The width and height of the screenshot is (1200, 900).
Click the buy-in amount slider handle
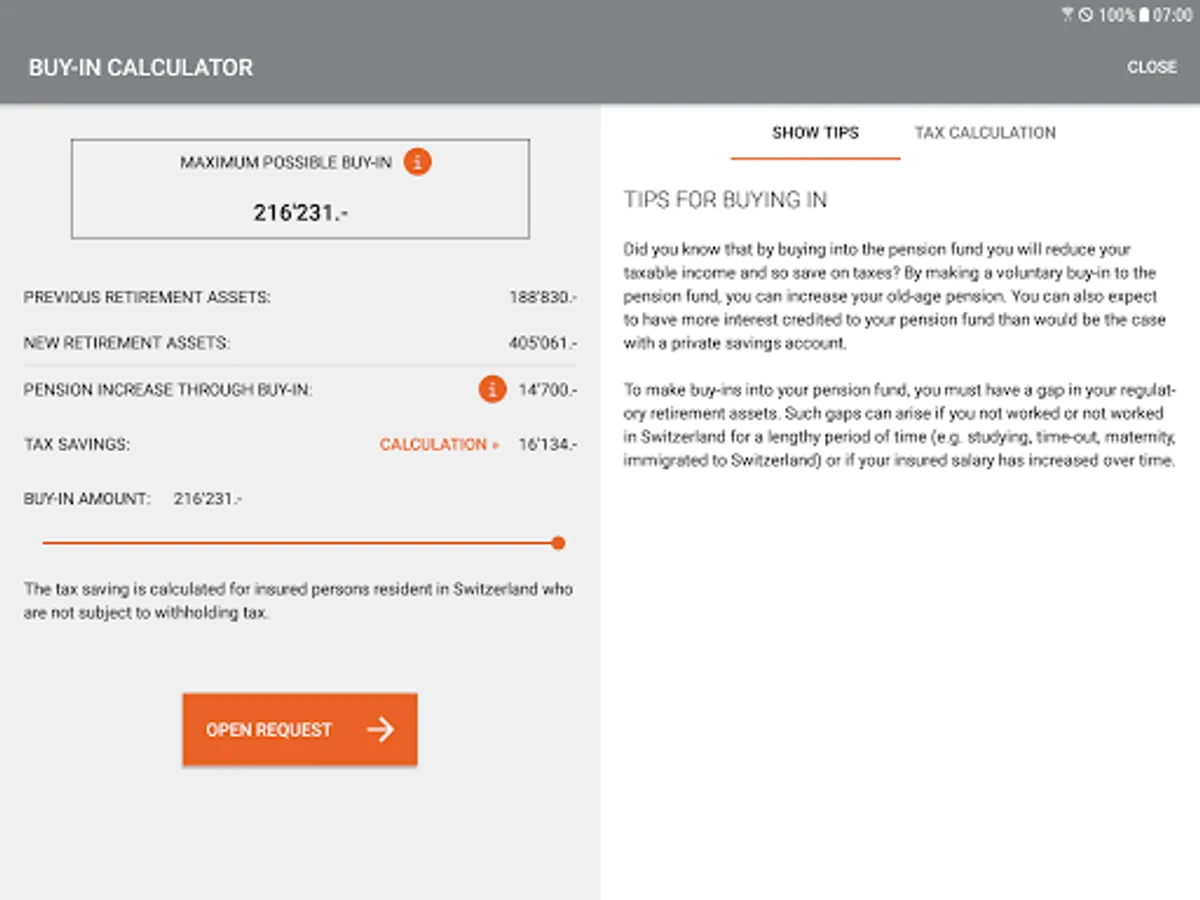point(558,543)
